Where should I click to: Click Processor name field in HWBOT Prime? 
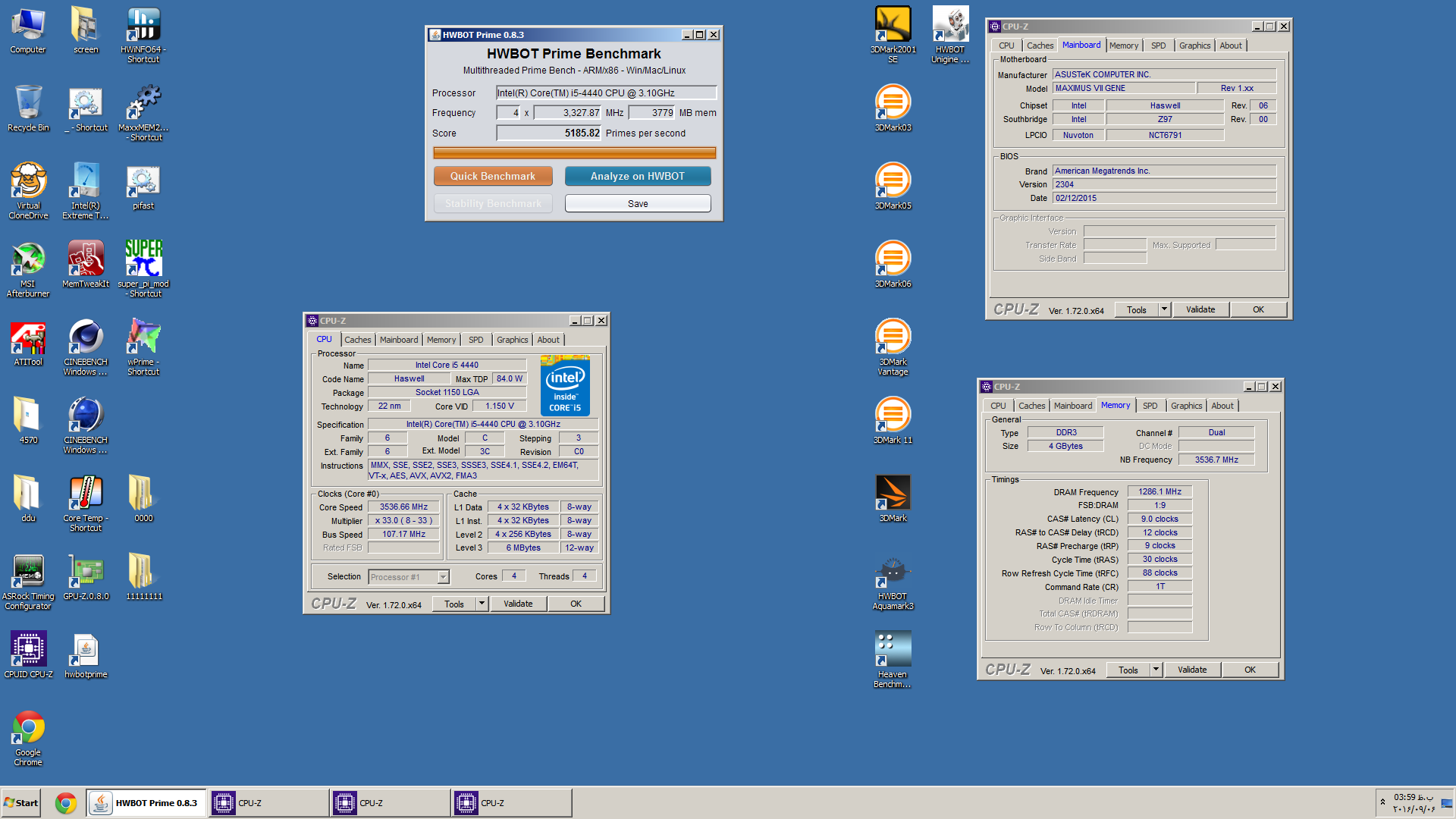point(606,93)
